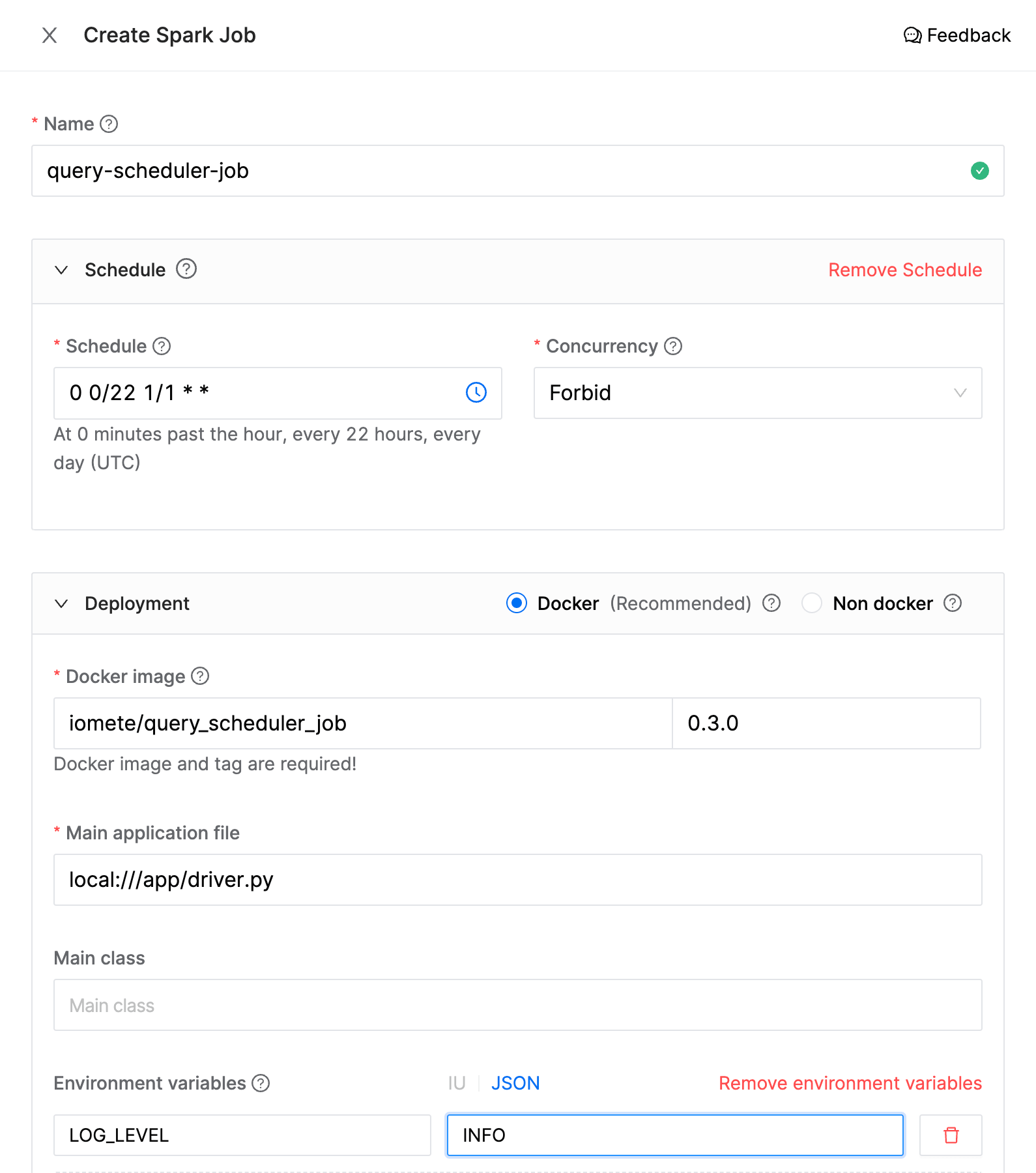
Task: Open the cron clock picker icon
Action: pyautogui.click(x=476, y=392)
